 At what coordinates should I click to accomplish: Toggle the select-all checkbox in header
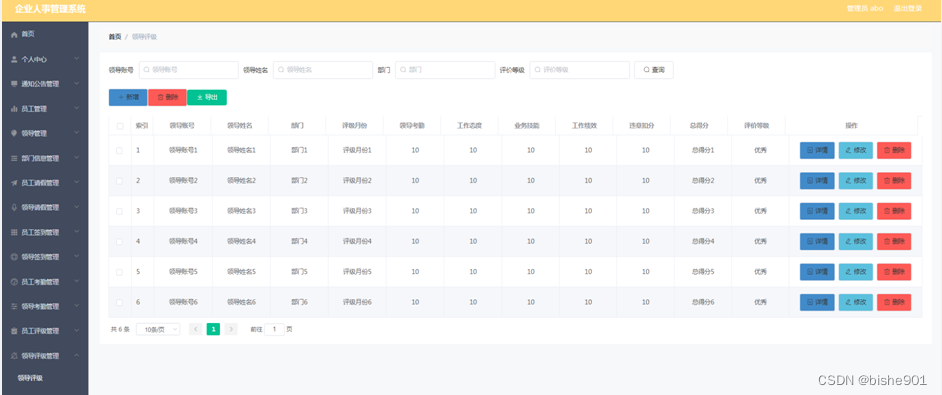pos(120,126)
